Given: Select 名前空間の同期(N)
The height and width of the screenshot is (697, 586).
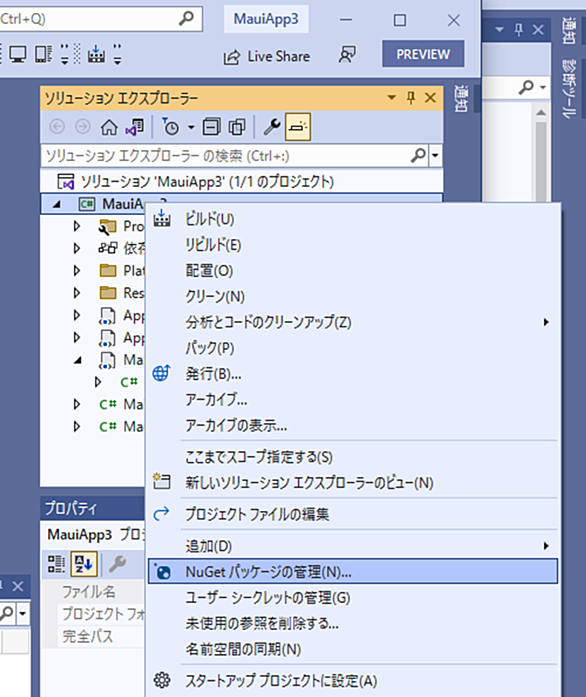Looking at the screenshot, I should 352,649.
